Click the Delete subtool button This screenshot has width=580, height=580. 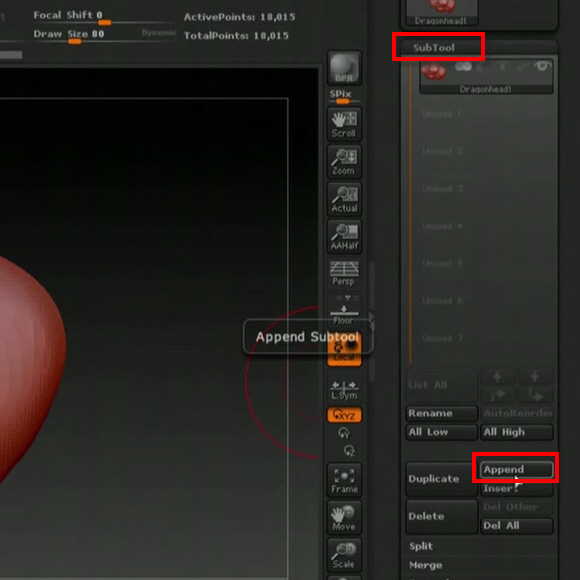pyautogui.click(x=442, y=516)
